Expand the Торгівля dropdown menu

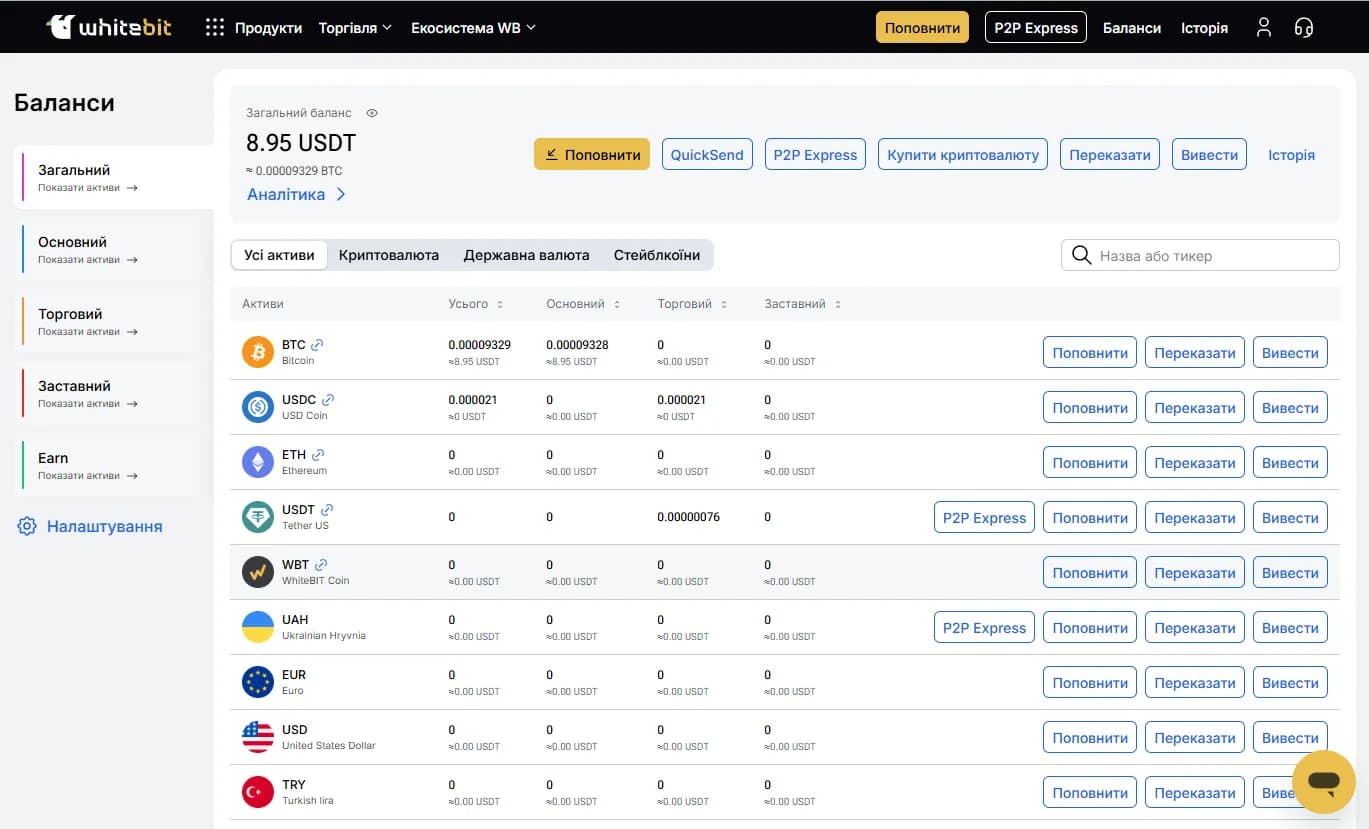coord(355,28)
